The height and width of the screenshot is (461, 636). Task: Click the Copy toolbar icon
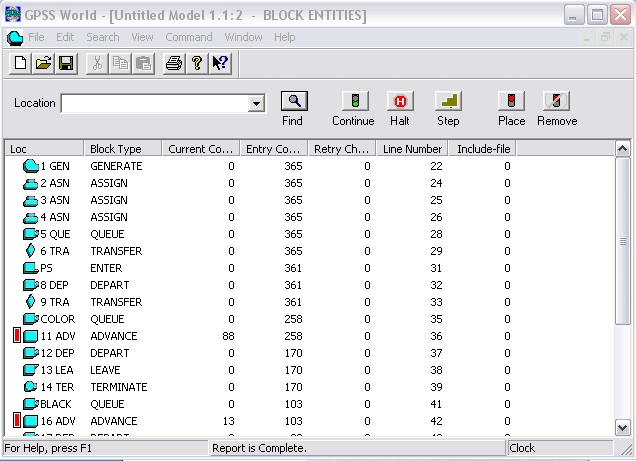point(120,64)
